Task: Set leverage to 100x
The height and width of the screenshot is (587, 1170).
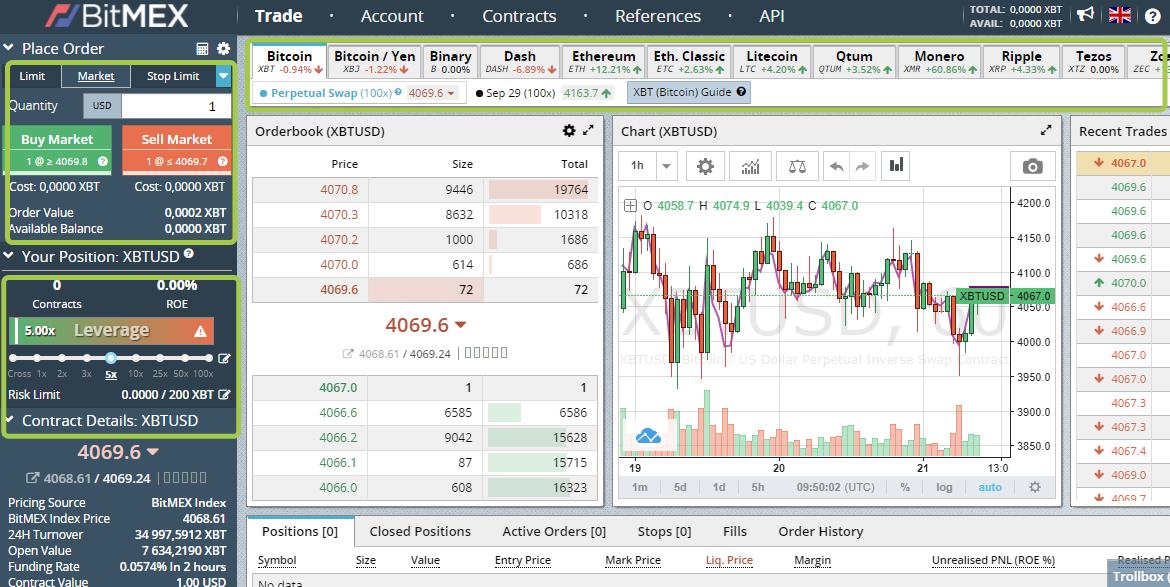Action: point(203,374)
